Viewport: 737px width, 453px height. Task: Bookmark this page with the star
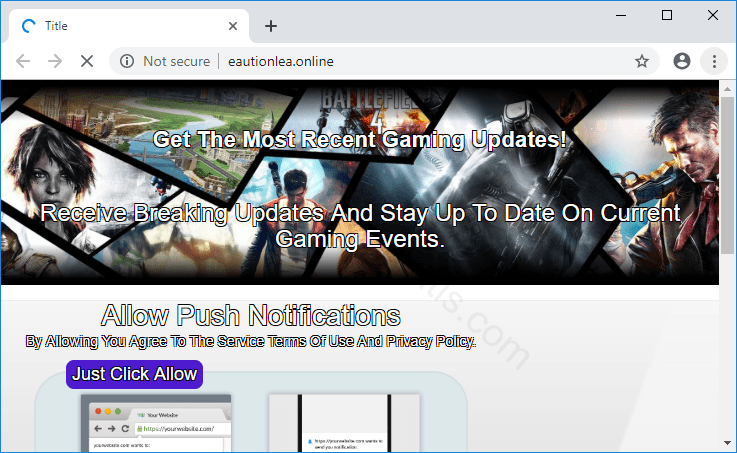coord(642,61)
